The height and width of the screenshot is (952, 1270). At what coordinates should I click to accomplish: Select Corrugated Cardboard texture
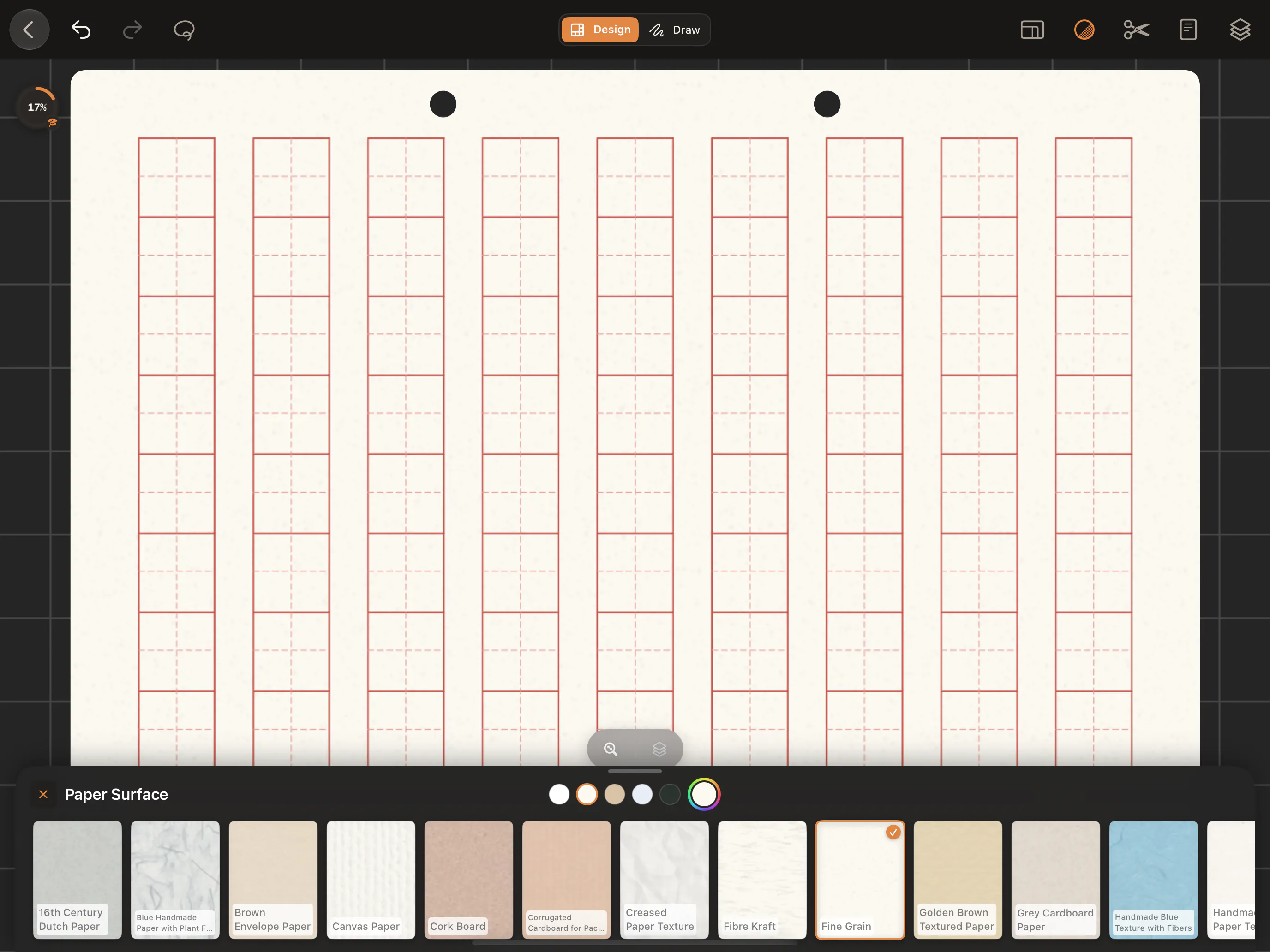pyautogui.click(x=567, y=880)
